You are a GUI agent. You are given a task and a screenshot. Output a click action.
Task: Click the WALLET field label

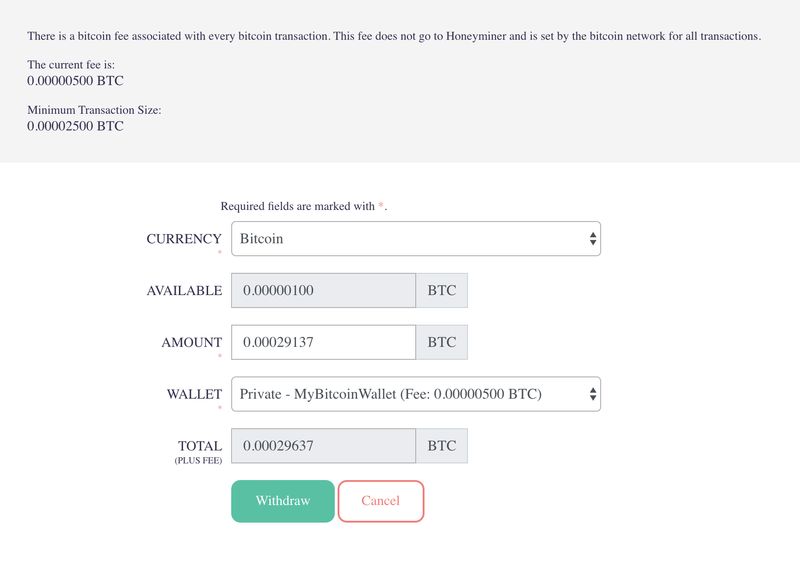click(x=194, y=394)
